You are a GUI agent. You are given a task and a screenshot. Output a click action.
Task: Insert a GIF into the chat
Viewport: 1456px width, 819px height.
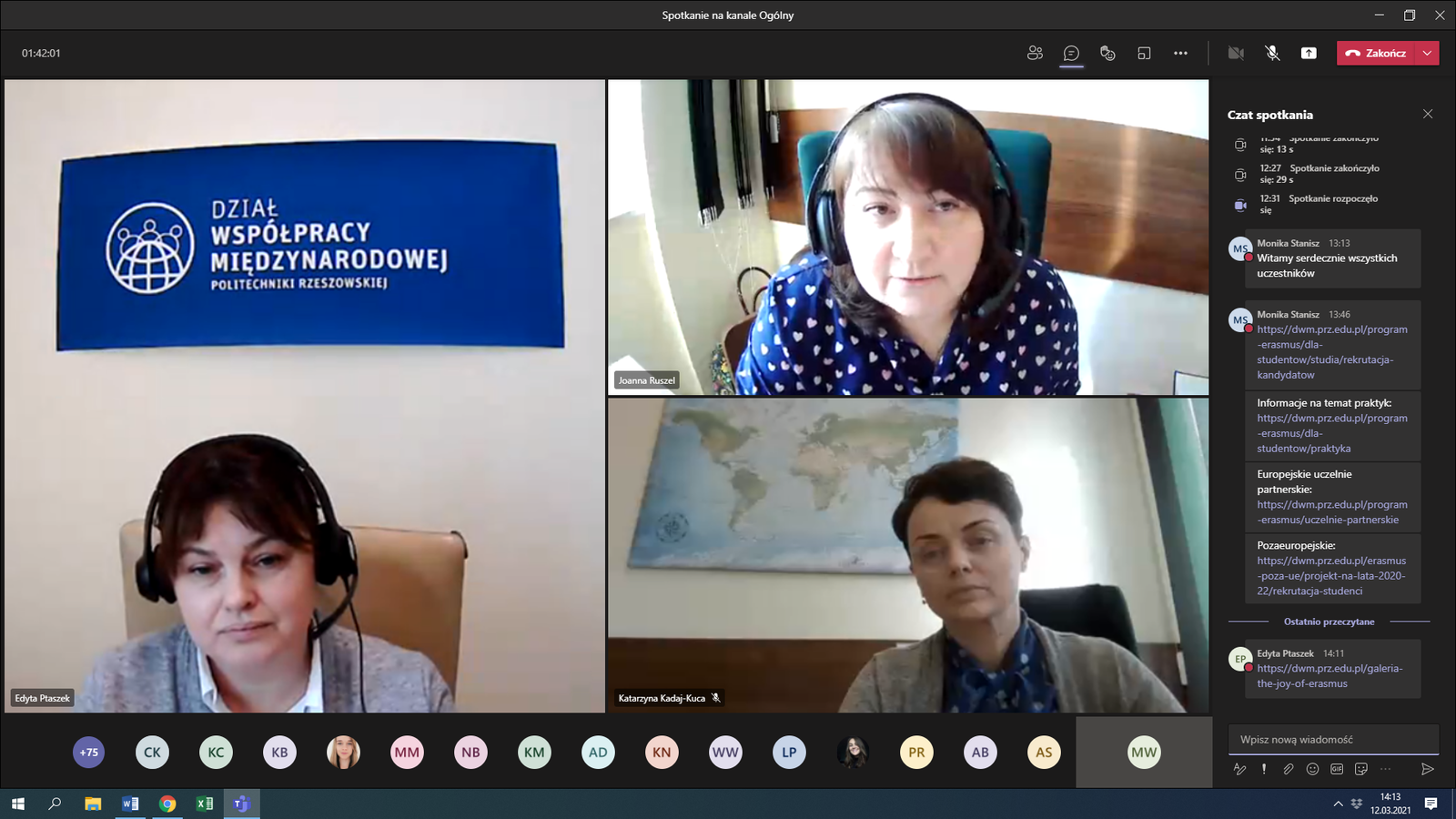tap(1337, 769)
